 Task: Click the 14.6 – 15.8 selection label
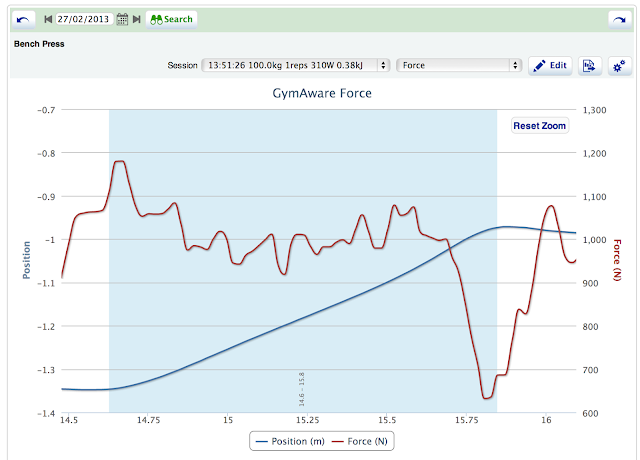[x=302, y=389]
